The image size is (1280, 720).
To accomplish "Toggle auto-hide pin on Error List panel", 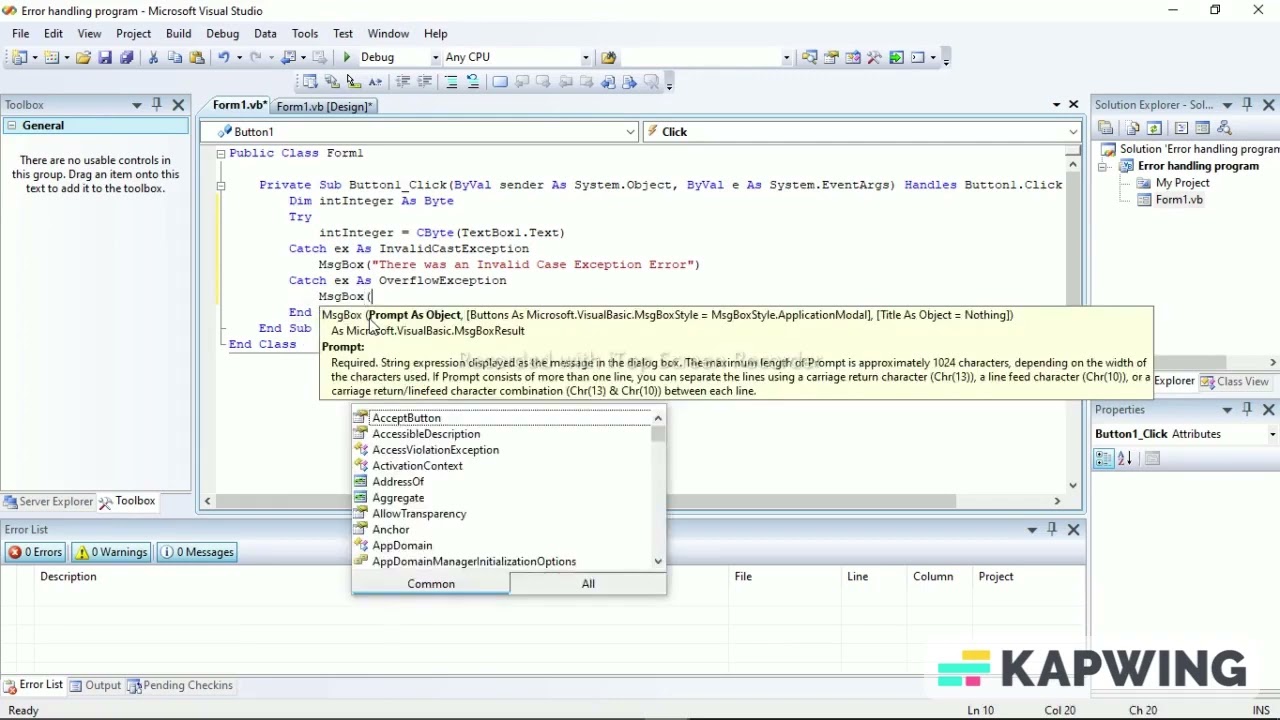I will click(x=1052, y=529).
